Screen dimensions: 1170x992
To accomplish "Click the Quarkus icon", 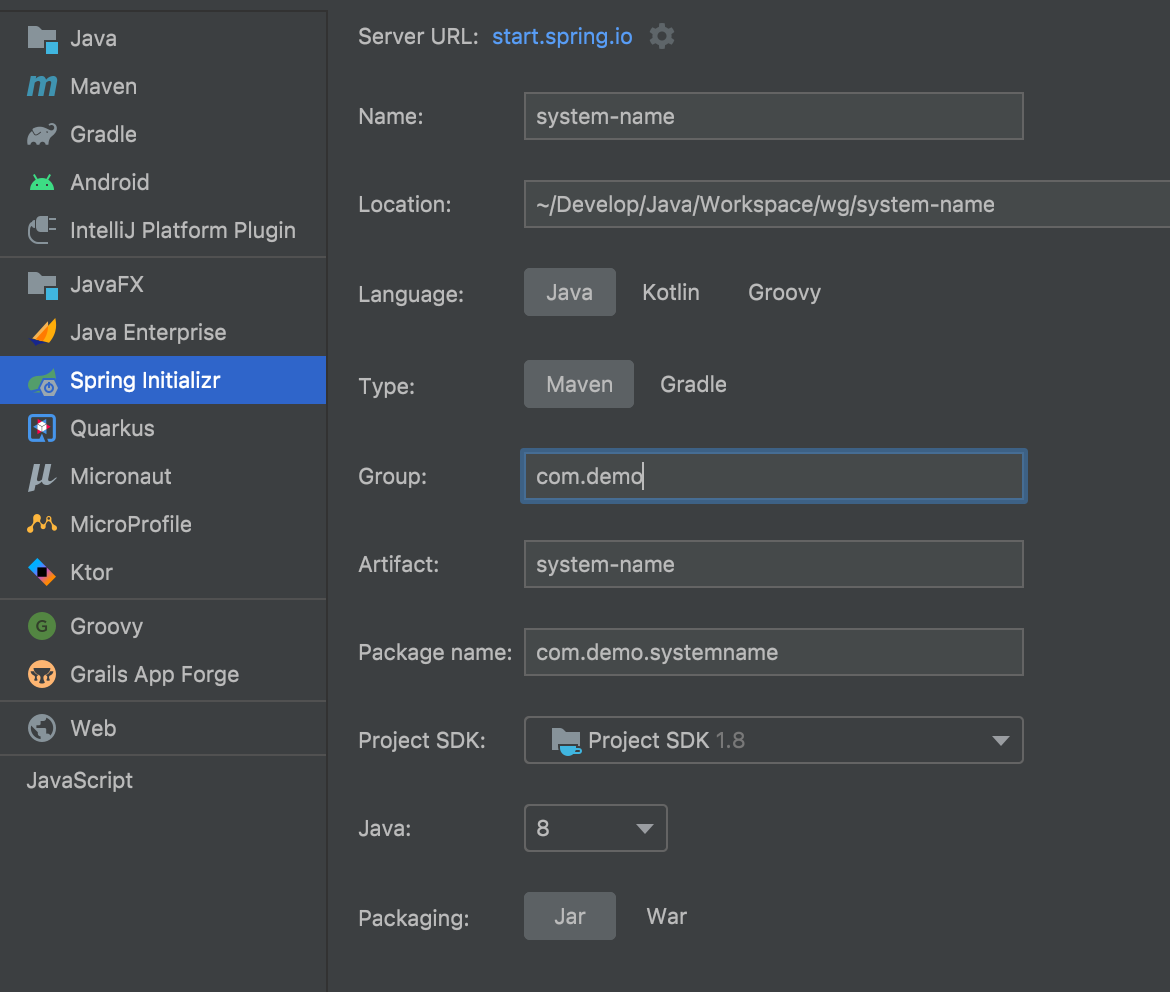I will pyautogui.click(x=43, y=428).
